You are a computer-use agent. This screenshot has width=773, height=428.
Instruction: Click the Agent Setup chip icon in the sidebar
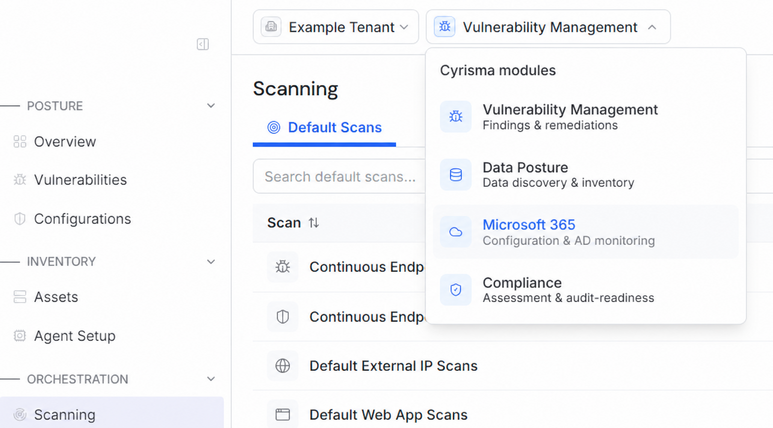tap(20, 336)
